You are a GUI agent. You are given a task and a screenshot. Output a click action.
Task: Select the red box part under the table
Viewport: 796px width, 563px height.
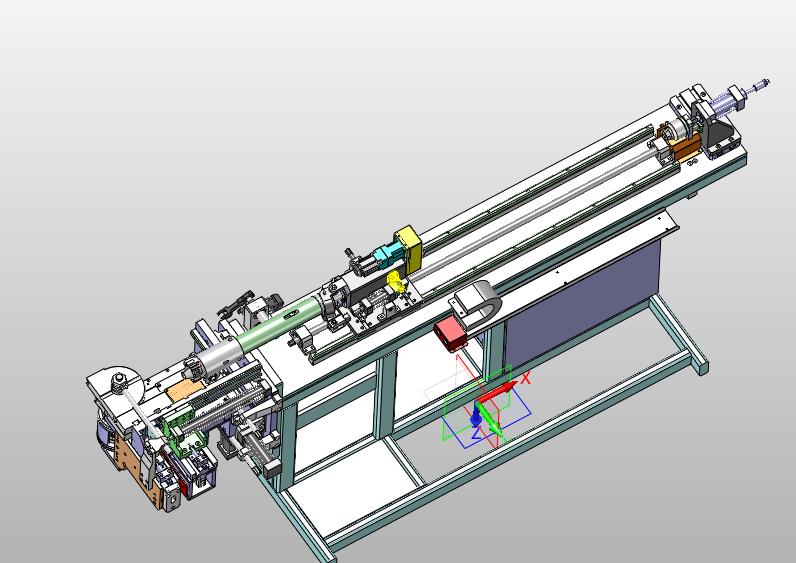pos(450,334)
